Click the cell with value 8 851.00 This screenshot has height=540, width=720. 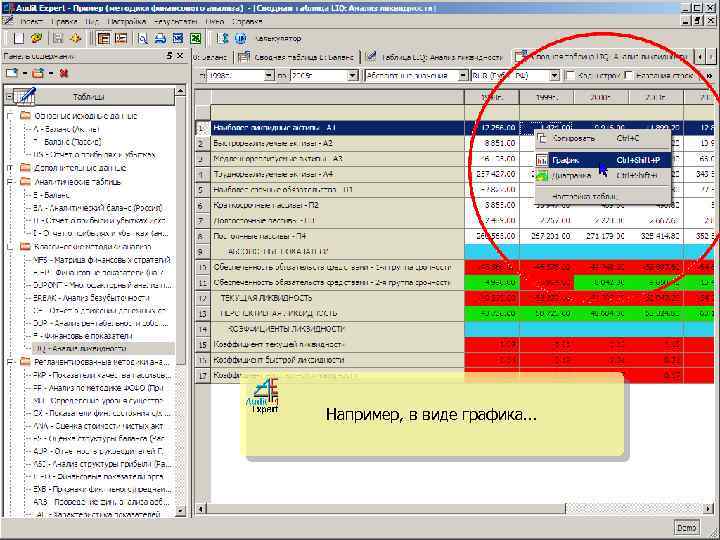pyautogui.click(x=492, y=143)
